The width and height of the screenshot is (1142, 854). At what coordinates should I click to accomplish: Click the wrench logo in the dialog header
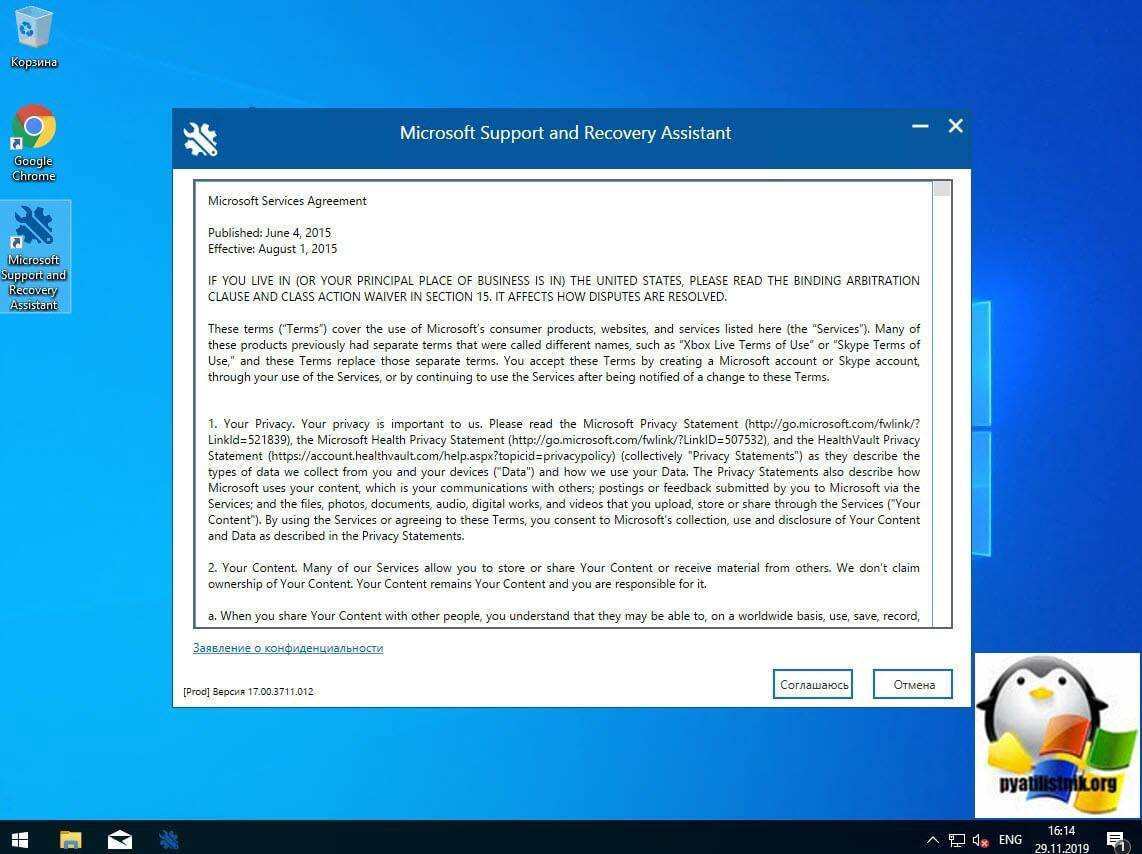pyautogui.click(x=200, y=139)
